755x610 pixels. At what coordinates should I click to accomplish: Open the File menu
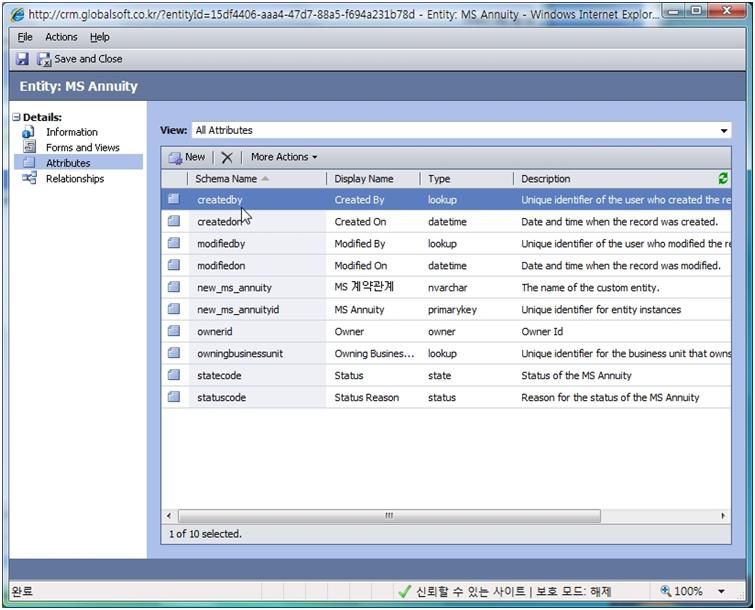pos(25,37)
